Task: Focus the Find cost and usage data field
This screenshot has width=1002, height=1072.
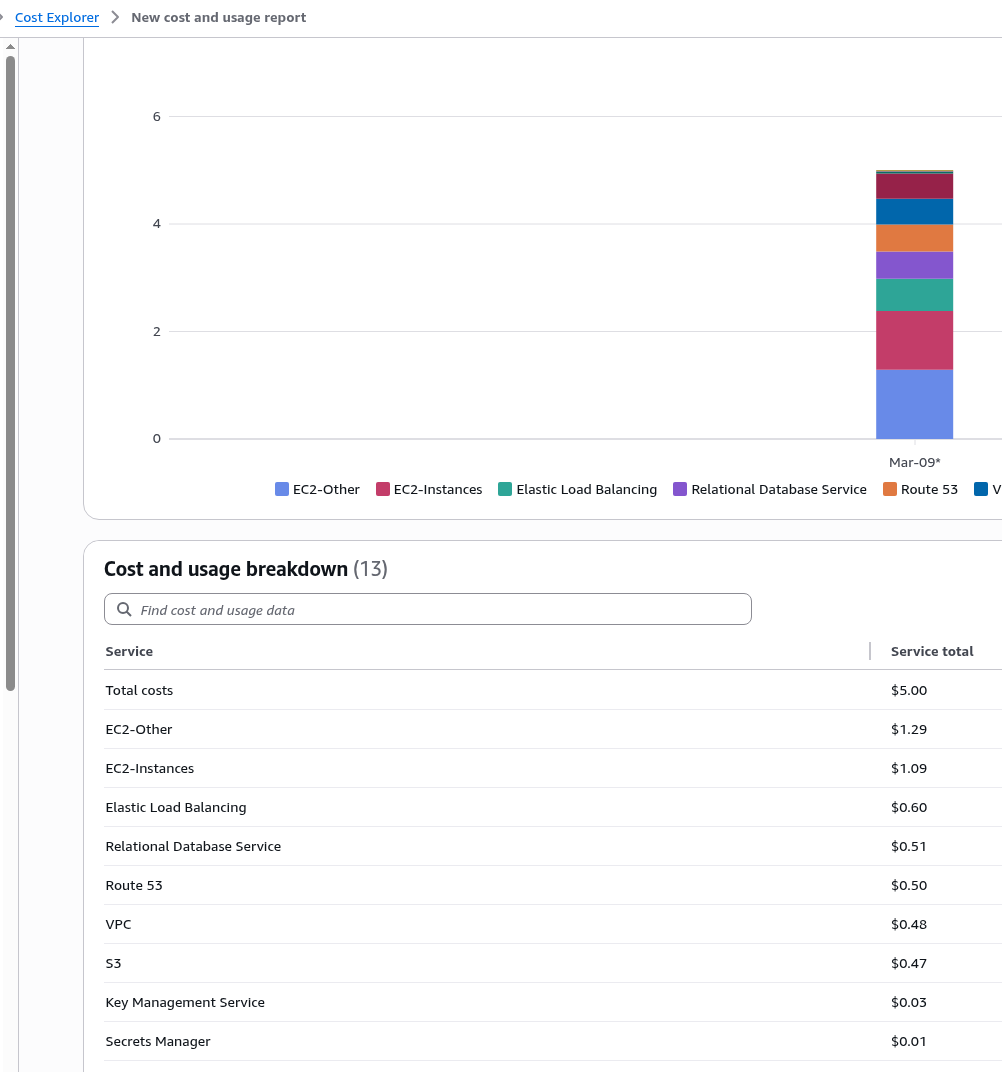Action: pos(440,610)
